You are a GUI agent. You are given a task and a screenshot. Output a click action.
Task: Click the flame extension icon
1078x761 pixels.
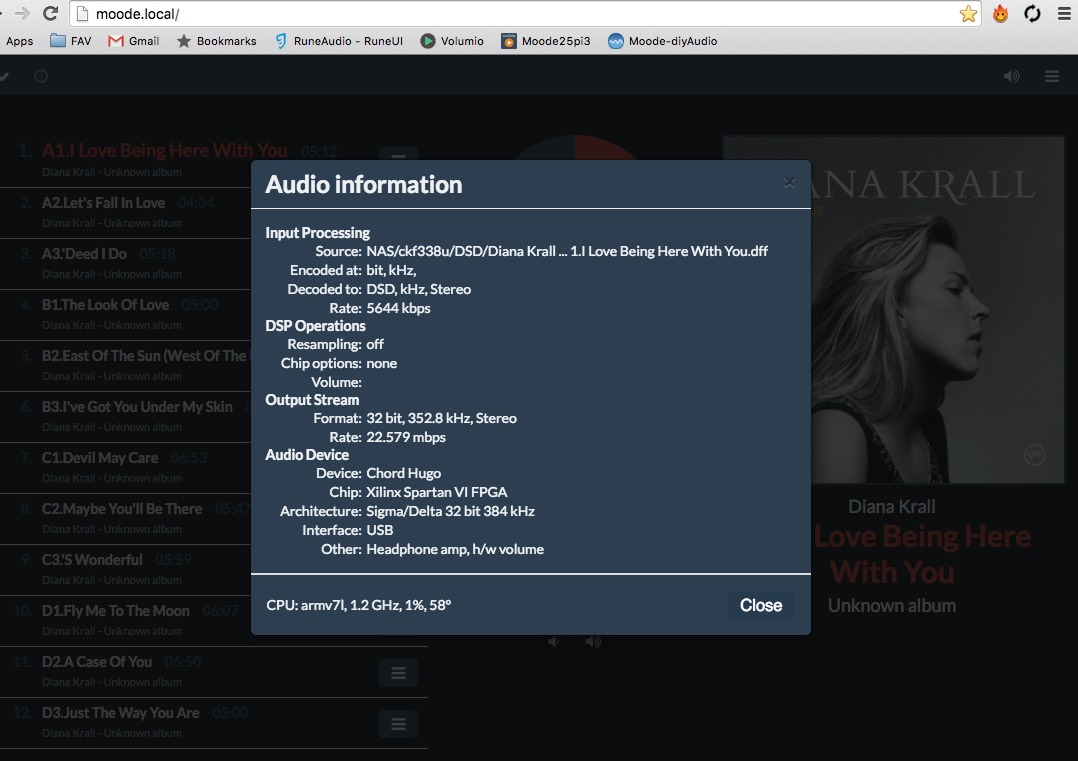[1000, 14]
